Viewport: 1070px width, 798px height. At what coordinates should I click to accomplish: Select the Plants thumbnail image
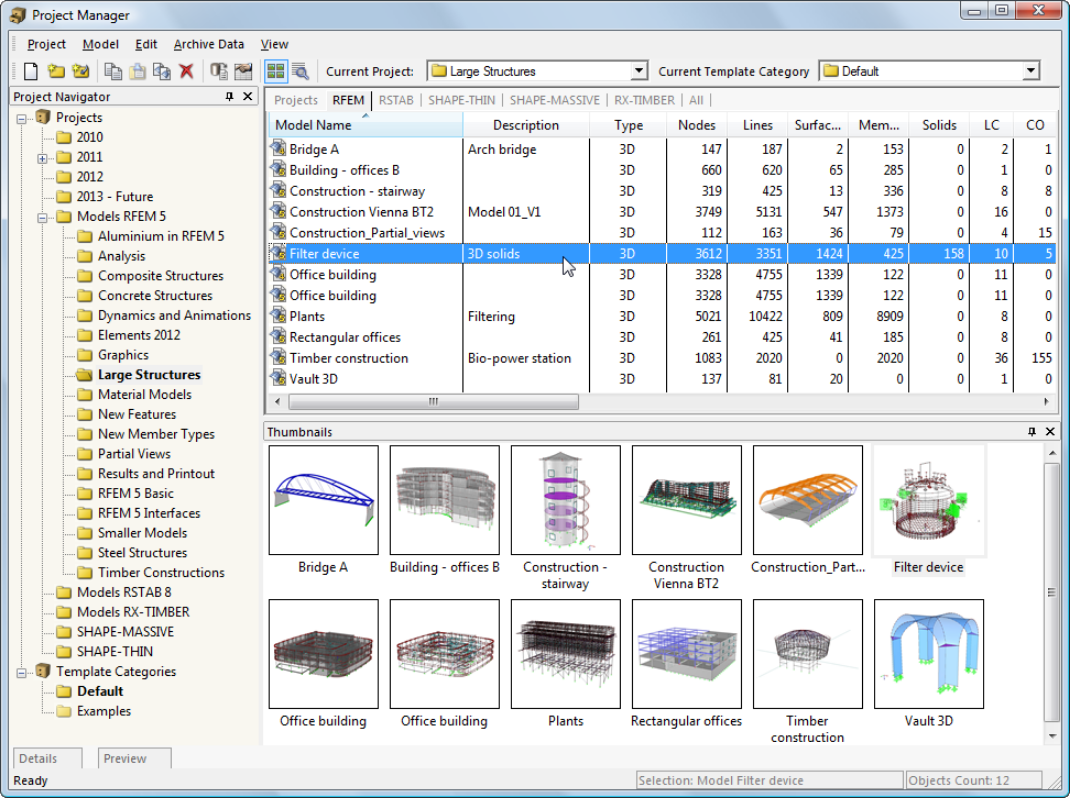(x=566, y=654)
